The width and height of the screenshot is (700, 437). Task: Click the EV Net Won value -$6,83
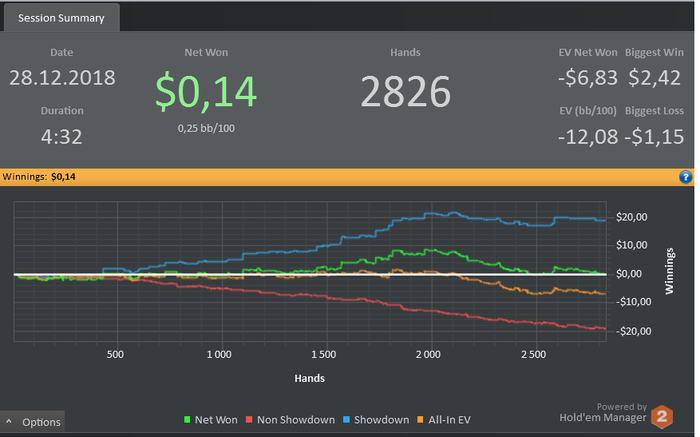coord(588,78)
